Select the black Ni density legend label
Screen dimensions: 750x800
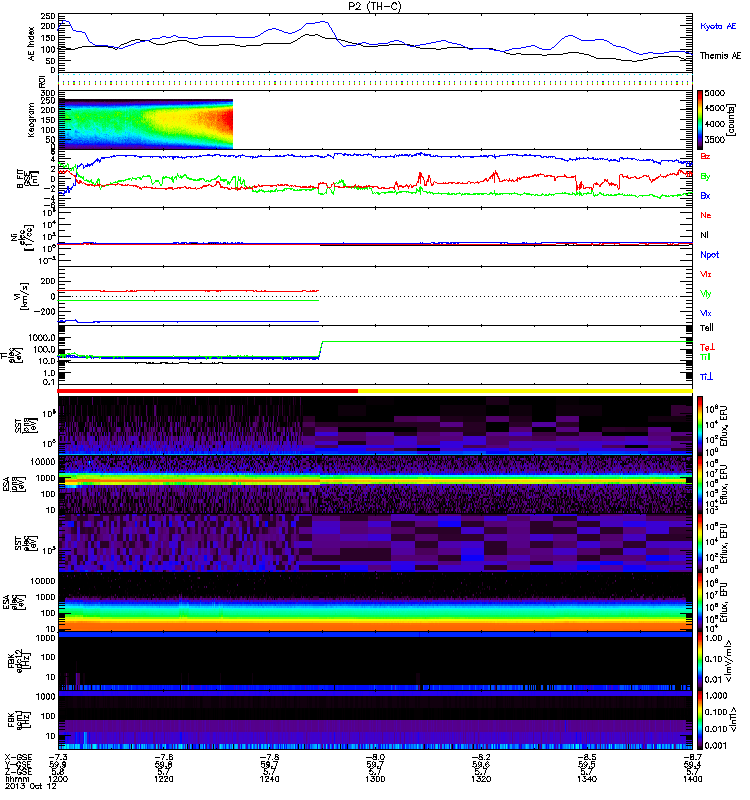[704, 235]
